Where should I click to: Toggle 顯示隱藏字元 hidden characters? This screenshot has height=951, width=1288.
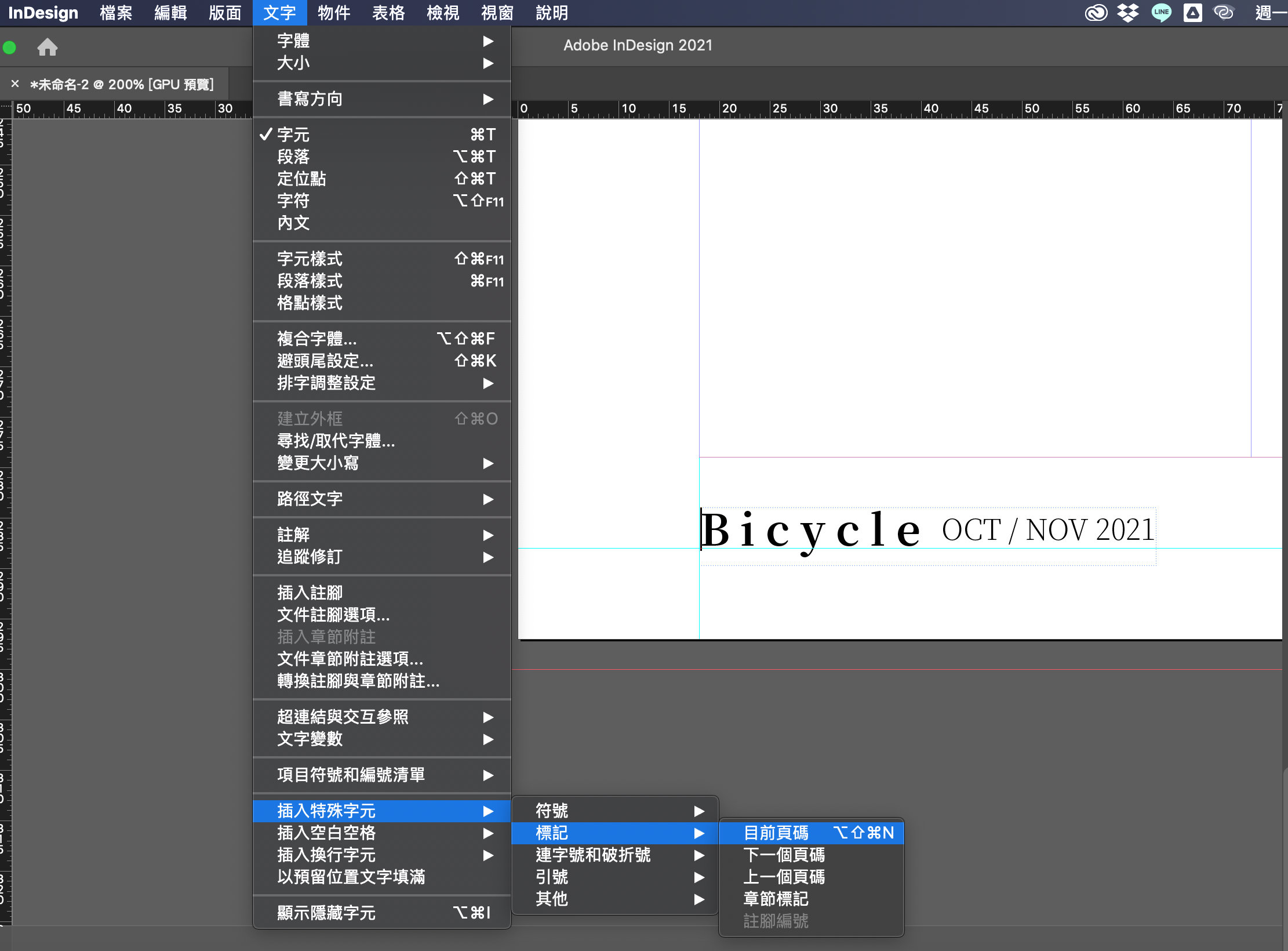click(x=326, y=913)
